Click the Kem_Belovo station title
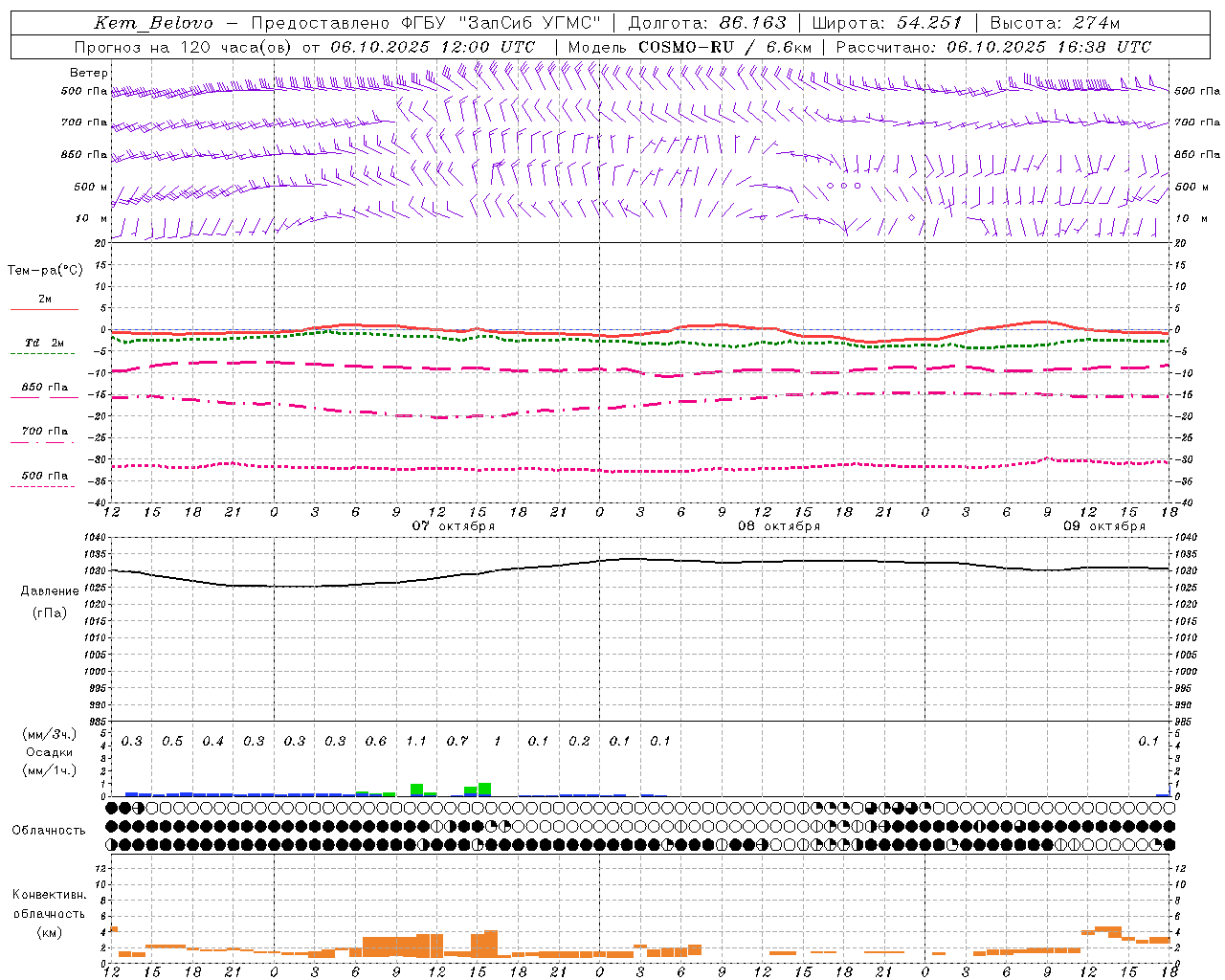Viewport: 1225px width, 980px height. (x=153, y=23)
